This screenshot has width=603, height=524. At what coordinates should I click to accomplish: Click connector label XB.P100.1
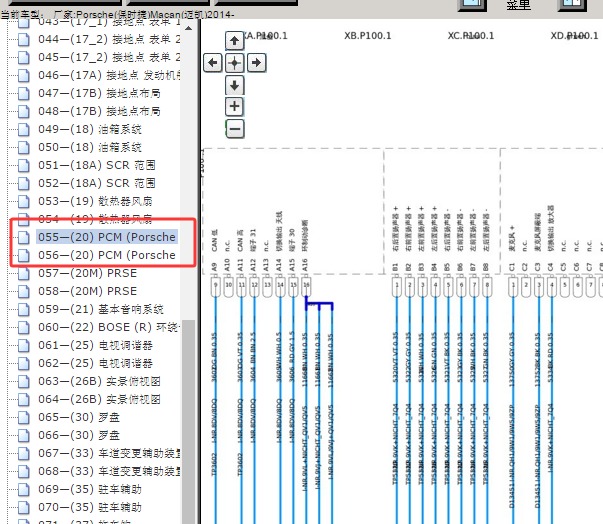coord(367,36)
